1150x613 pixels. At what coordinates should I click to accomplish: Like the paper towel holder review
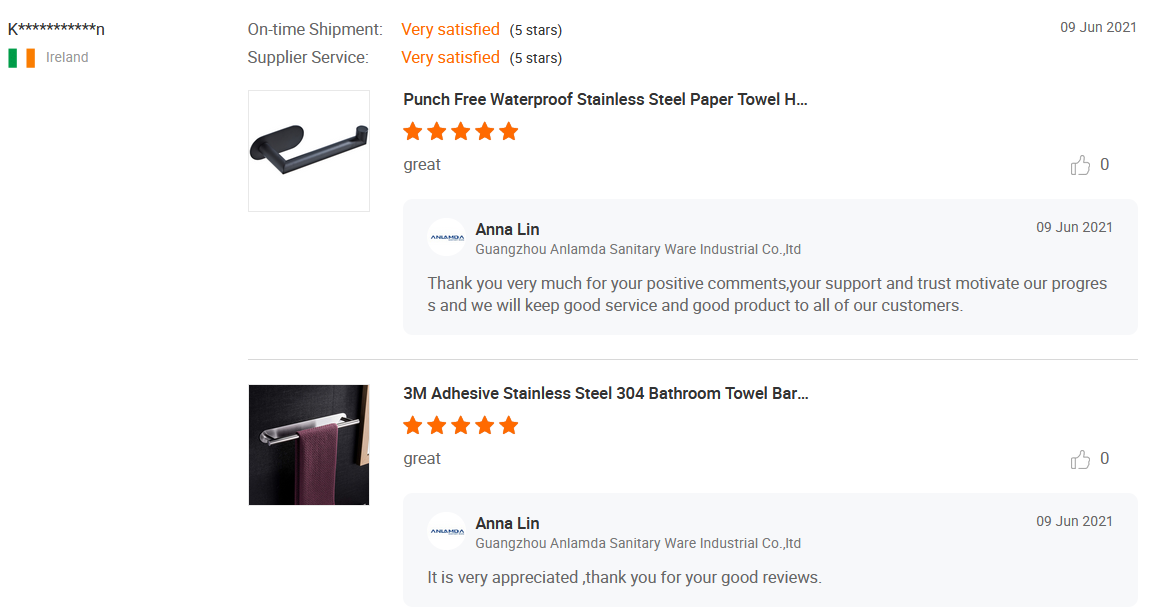[1080, 165]
